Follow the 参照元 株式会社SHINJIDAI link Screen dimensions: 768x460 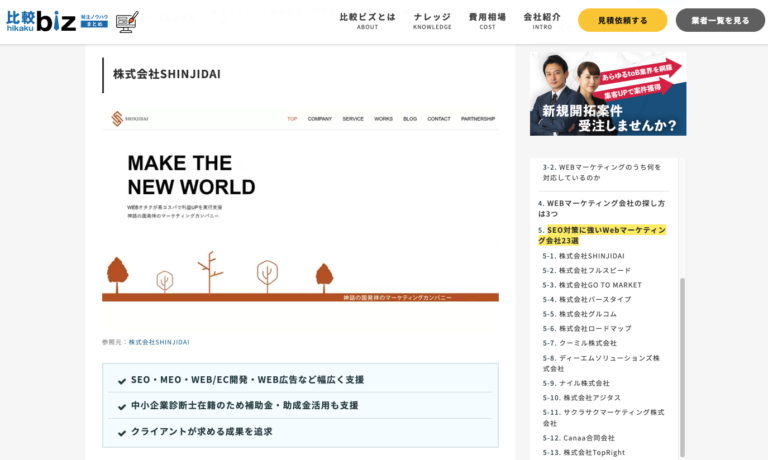coord(159,342)
